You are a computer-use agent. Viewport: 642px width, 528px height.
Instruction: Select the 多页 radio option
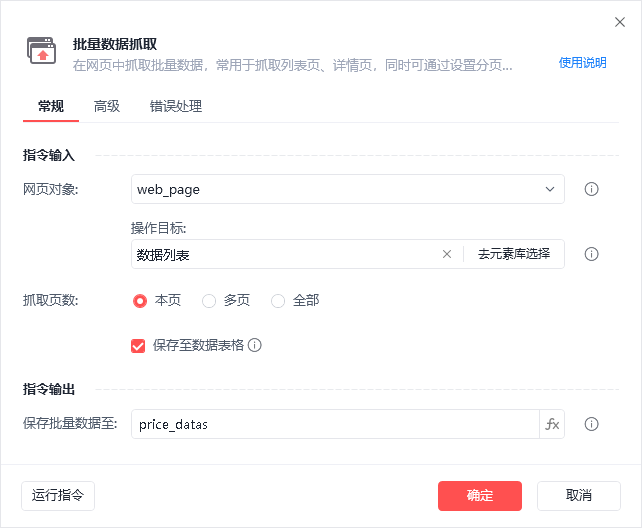[209, 301]
